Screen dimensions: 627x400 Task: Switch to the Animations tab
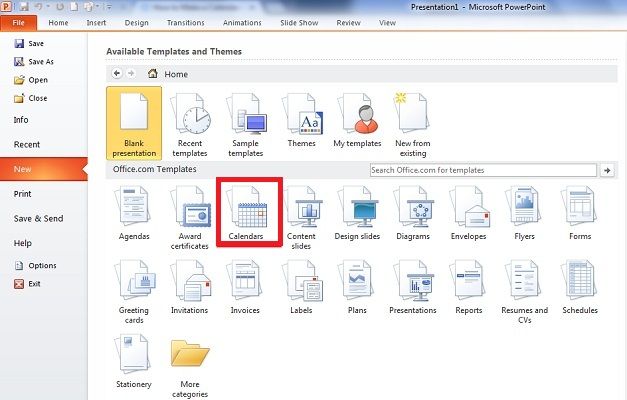[x=242, y=23]
